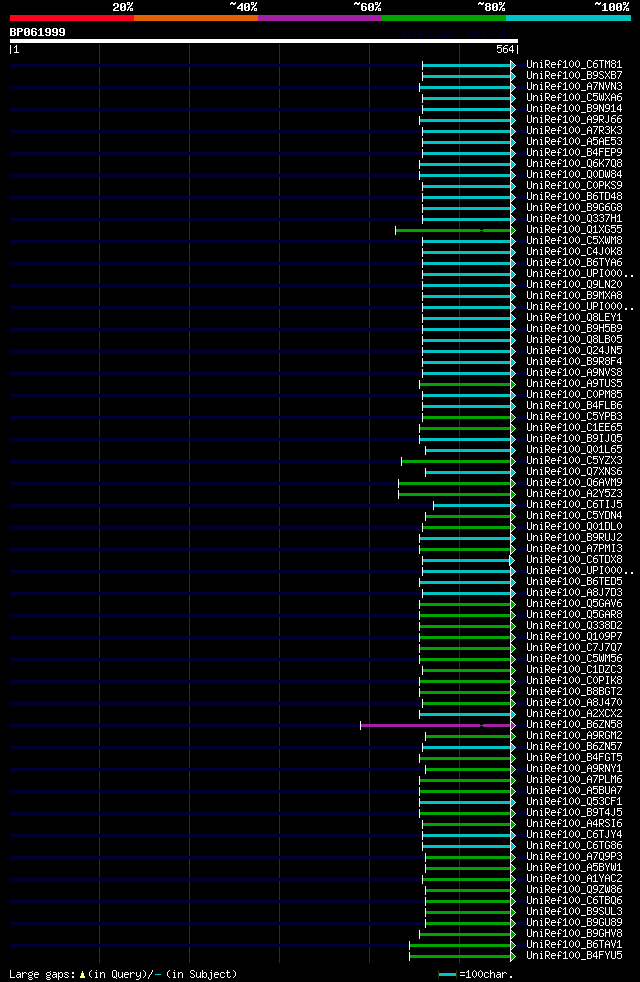
Task: Click the green alignment bar for C5YZX3
Action: [x=458, y=461]
